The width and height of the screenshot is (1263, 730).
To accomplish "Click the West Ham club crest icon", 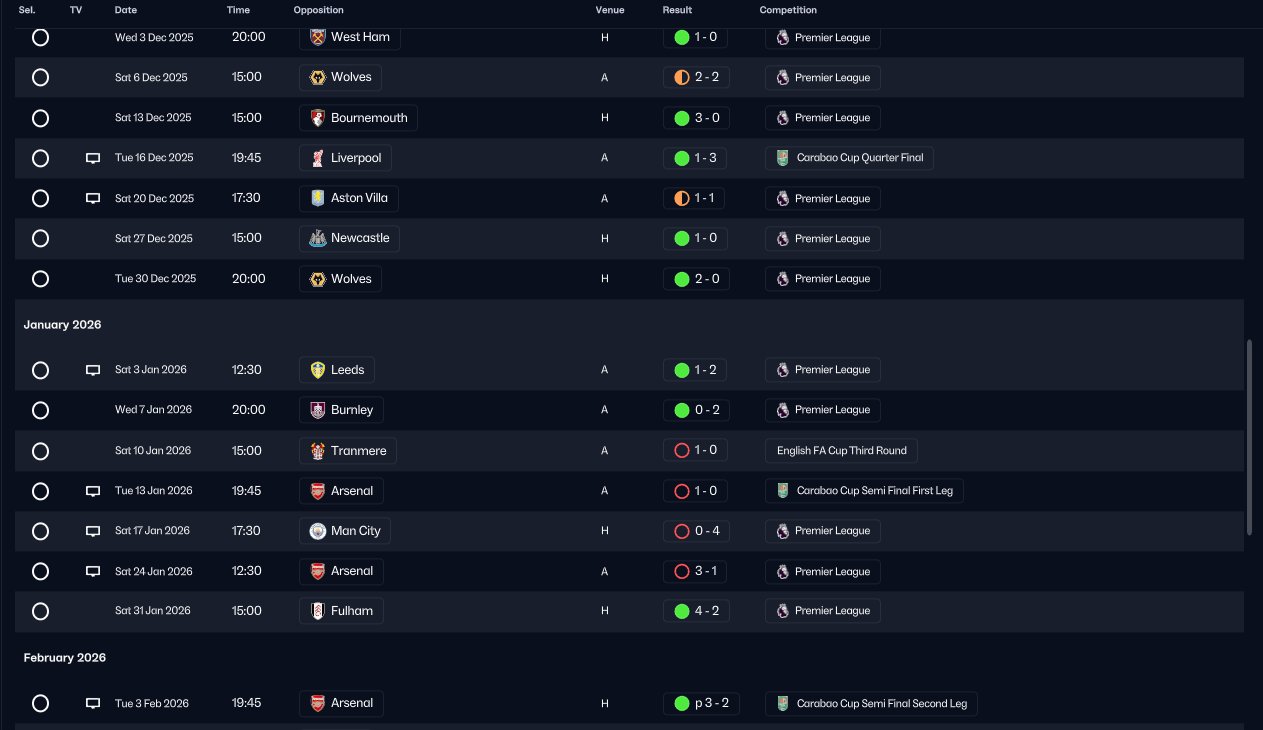I will tap(318, 37).
